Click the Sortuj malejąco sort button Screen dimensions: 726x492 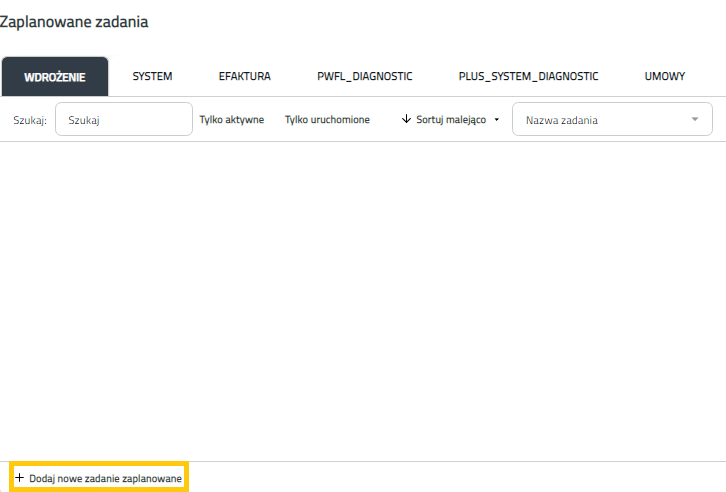coord(444,119)
